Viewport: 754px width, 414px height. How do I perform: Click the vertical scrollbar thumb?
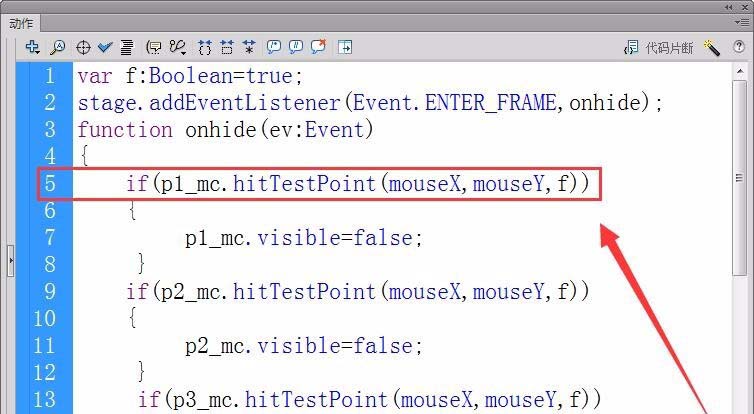(x=740, y=178)
